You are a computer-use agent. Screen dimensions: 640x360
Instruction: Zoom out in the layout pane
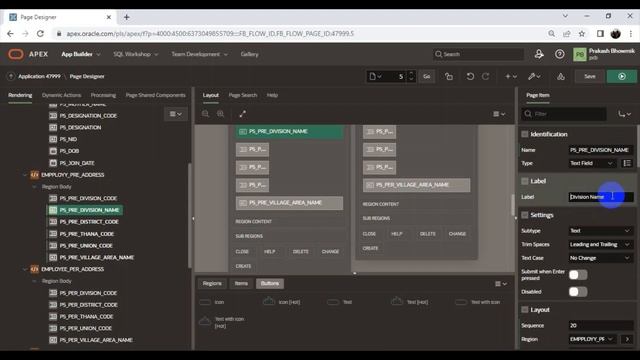[206, 114]
